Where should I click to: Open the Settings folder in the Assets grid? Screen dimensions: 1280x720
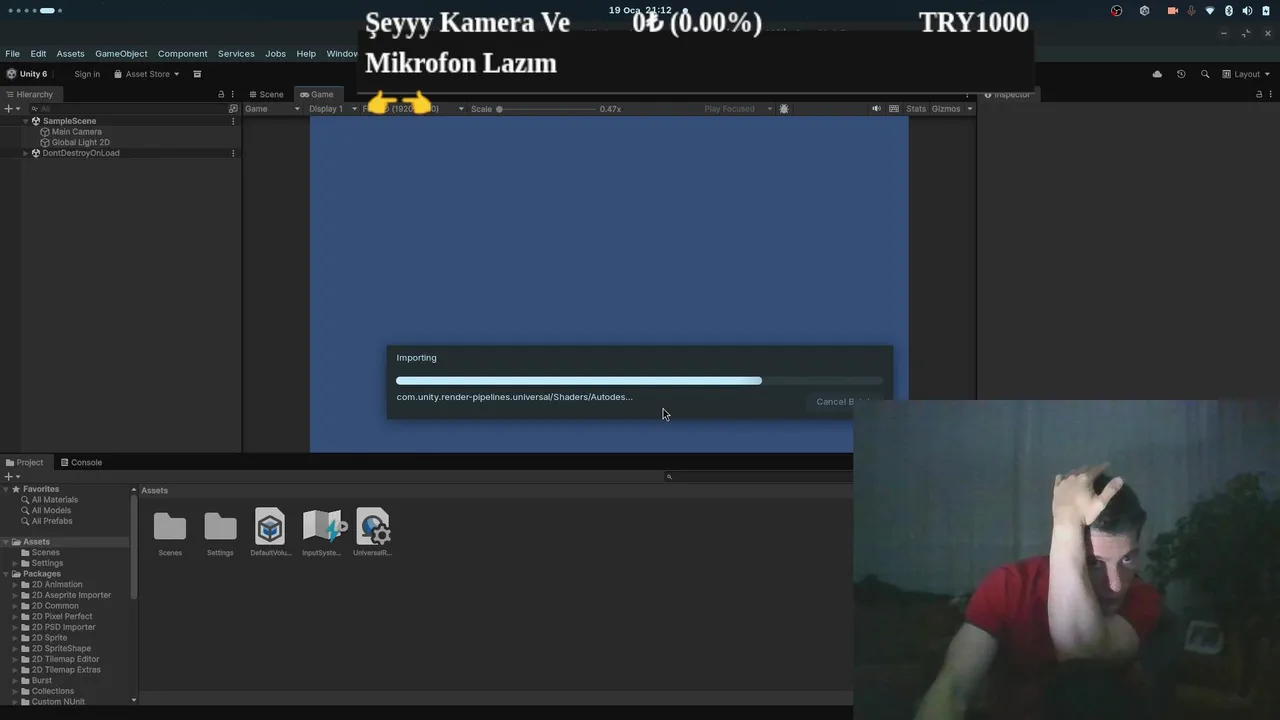coord(220,526)
